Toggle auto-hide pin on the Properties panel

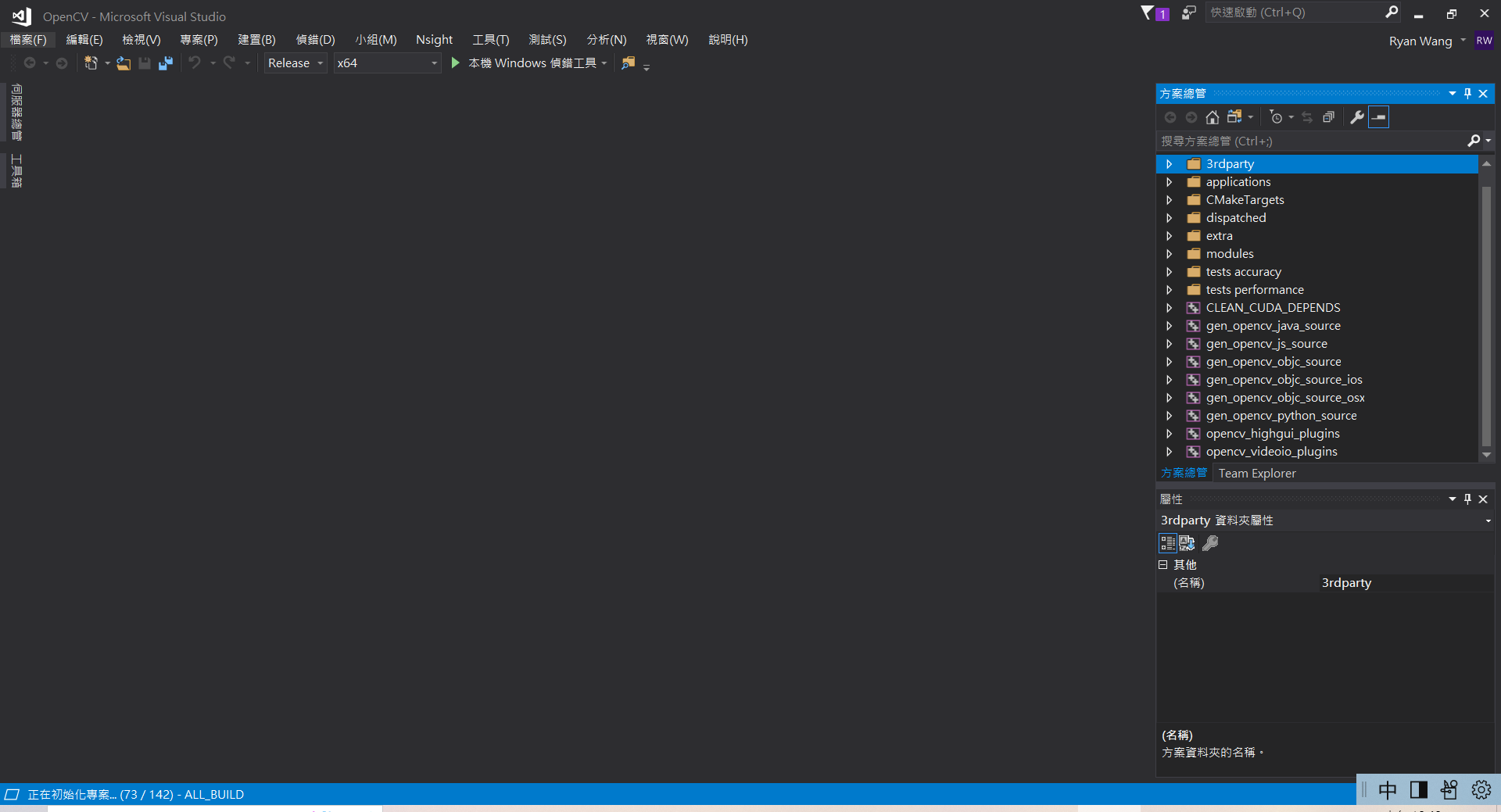[1467, 499]
